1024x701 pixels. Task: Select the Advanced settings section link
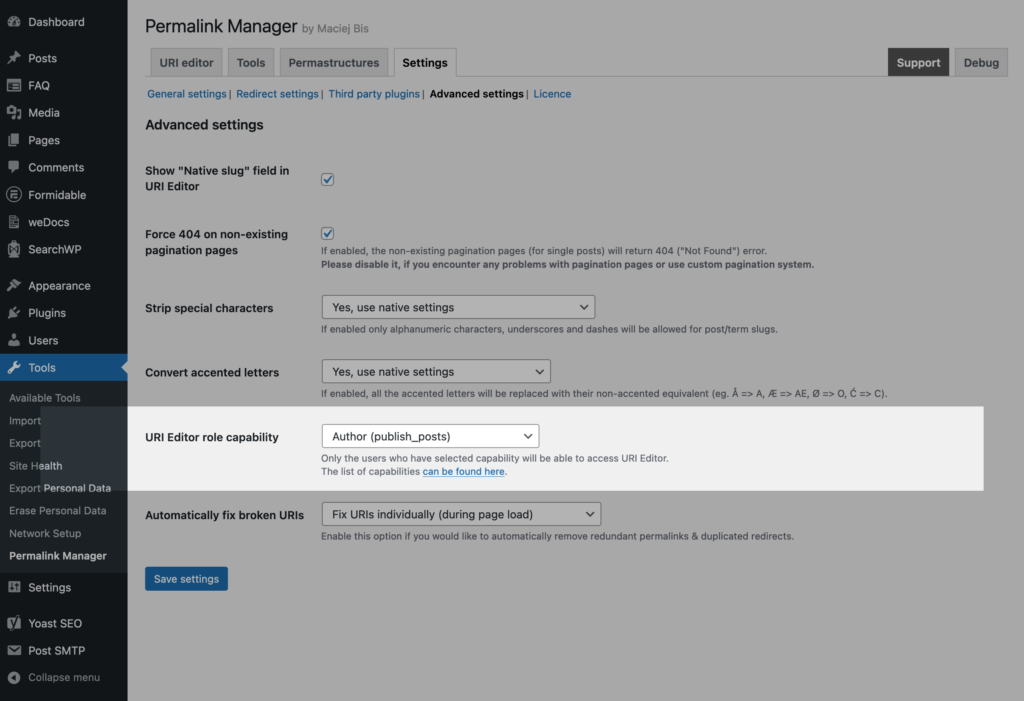pos(477,94)
